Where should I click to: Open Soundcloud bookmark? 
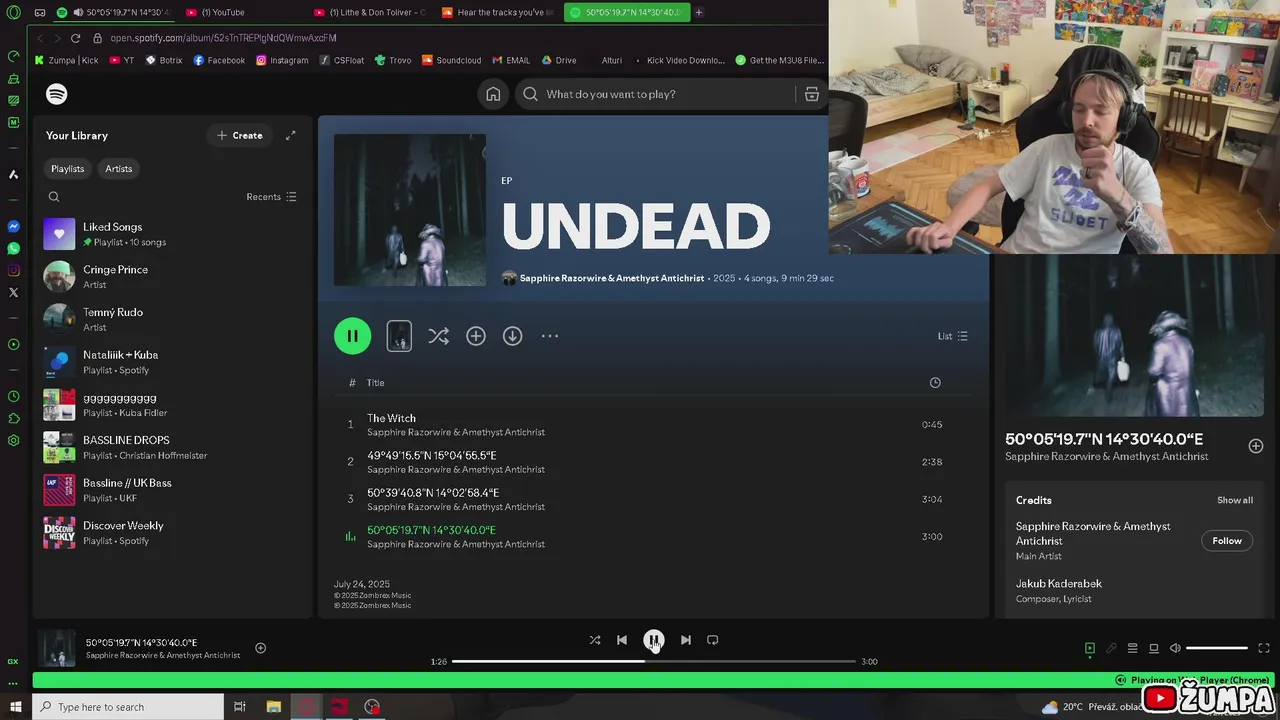(452, 60)
